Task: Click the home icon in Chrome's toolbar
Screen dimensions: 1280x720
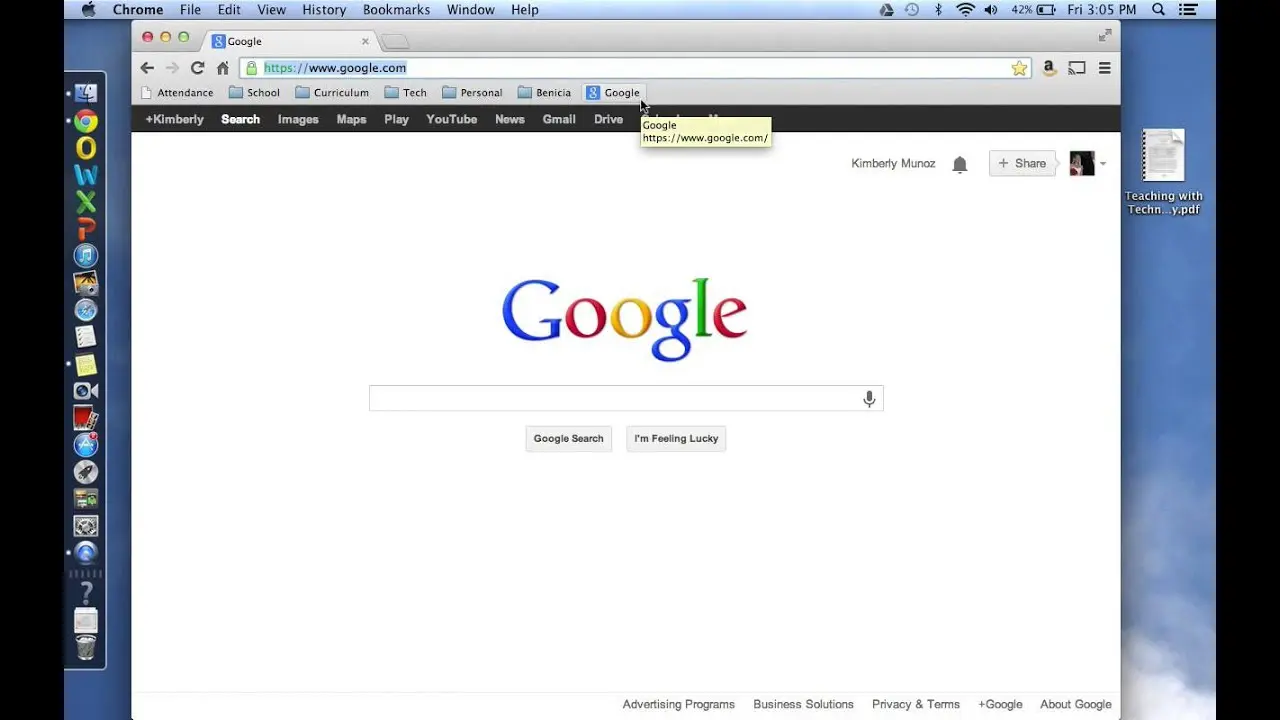Action: (222, 67)
